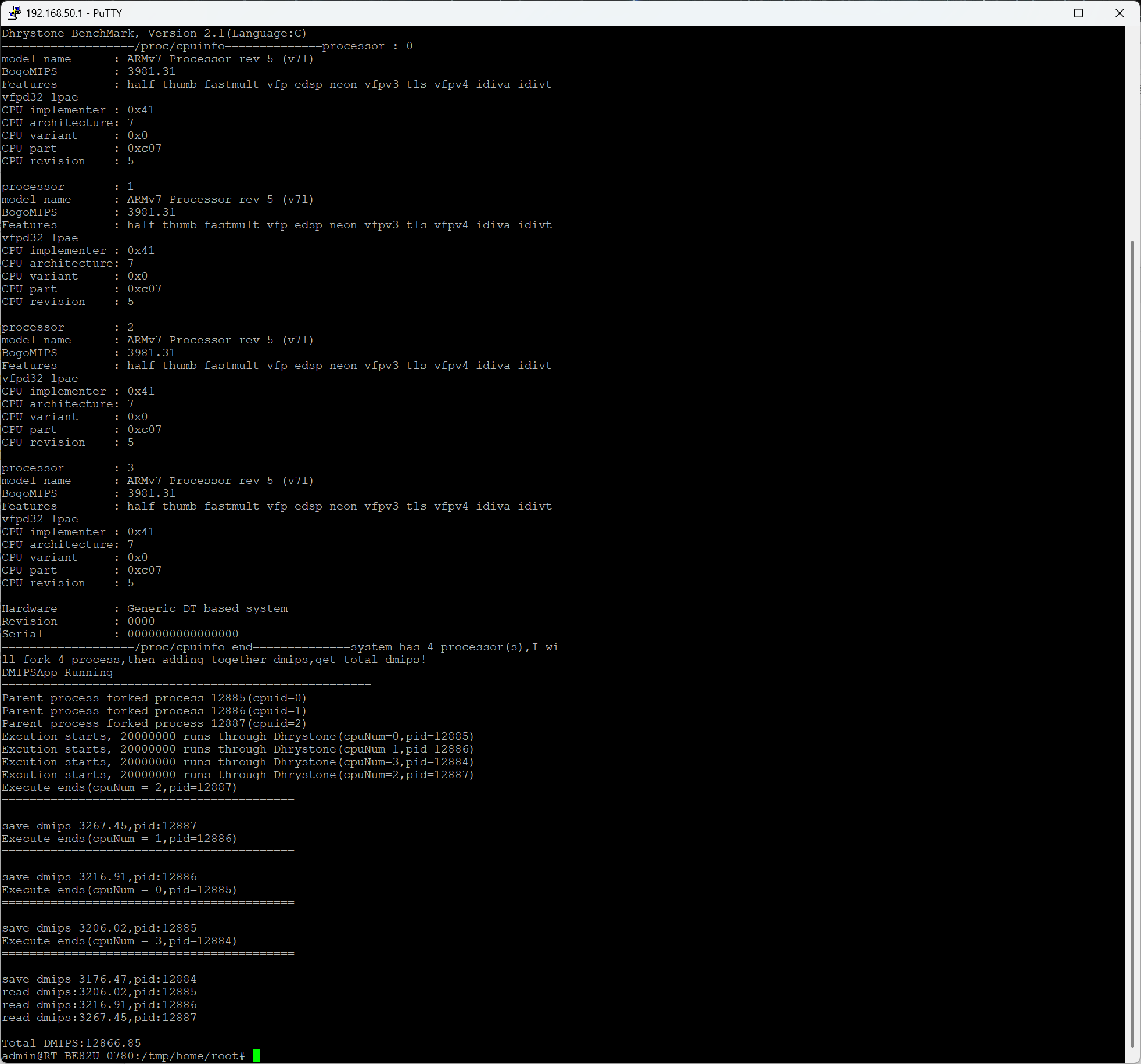Click the save dmips 3176.47 line
Screen dimensions: 1141x1064
coord(99,979)
